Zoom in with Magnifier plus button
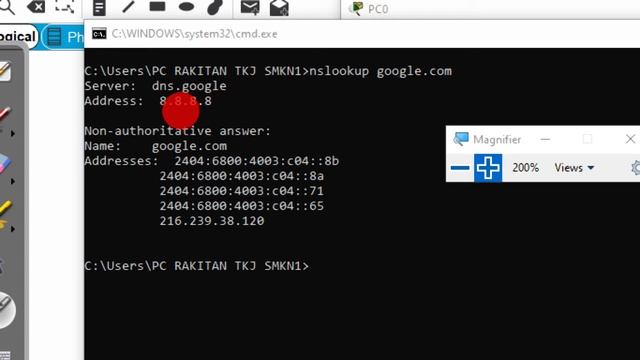The height and width of the screenshot is (360, 640). point(488,168)
